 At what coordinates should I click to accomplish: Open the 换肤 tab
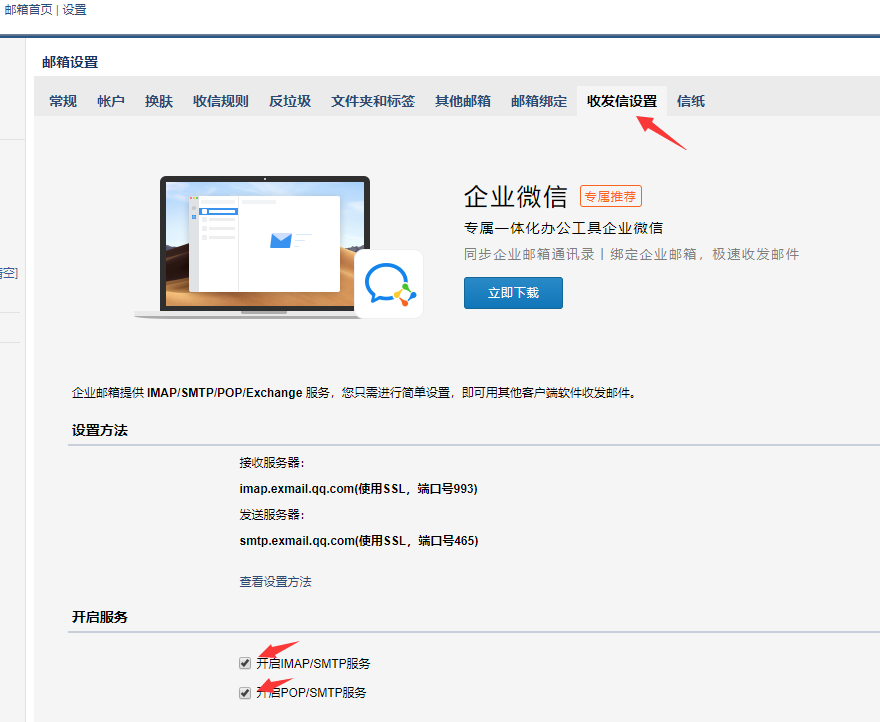click(159, 101)
